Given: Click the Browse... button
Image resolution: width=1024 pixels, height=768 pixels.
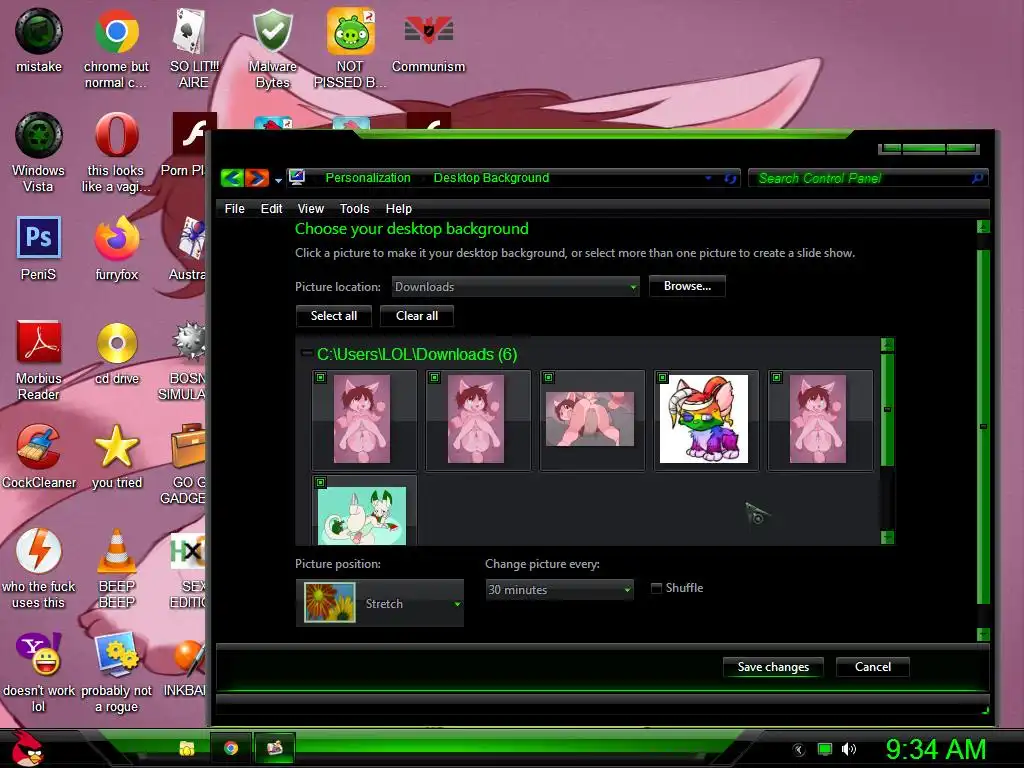Looking at the screenshot, I should click(x=687, y=286).
